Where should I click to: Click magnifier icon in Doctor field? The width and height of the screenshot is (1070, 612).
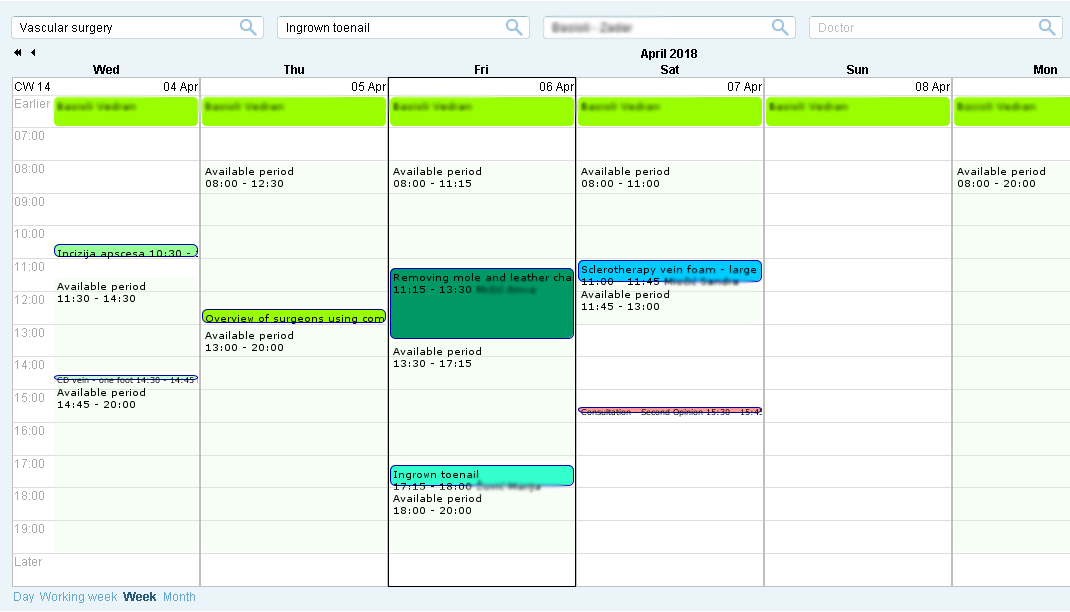click(x=1047, y=28)
